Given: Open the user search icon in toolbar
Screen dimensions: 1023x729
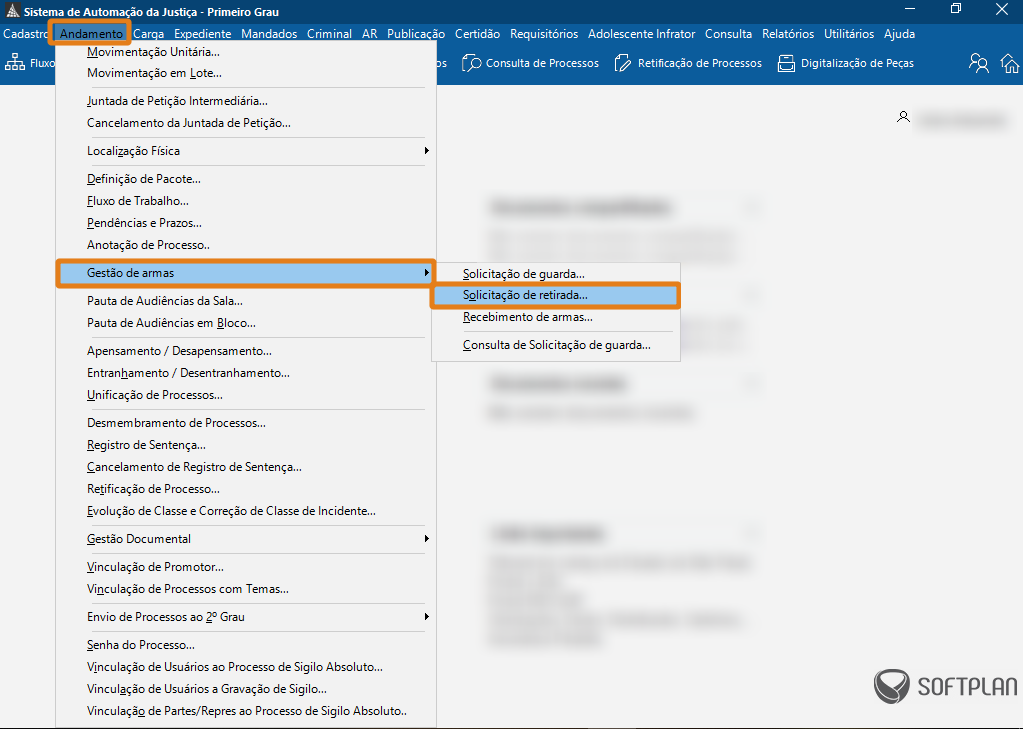Looking at the screenshot, I should (978, 63).
